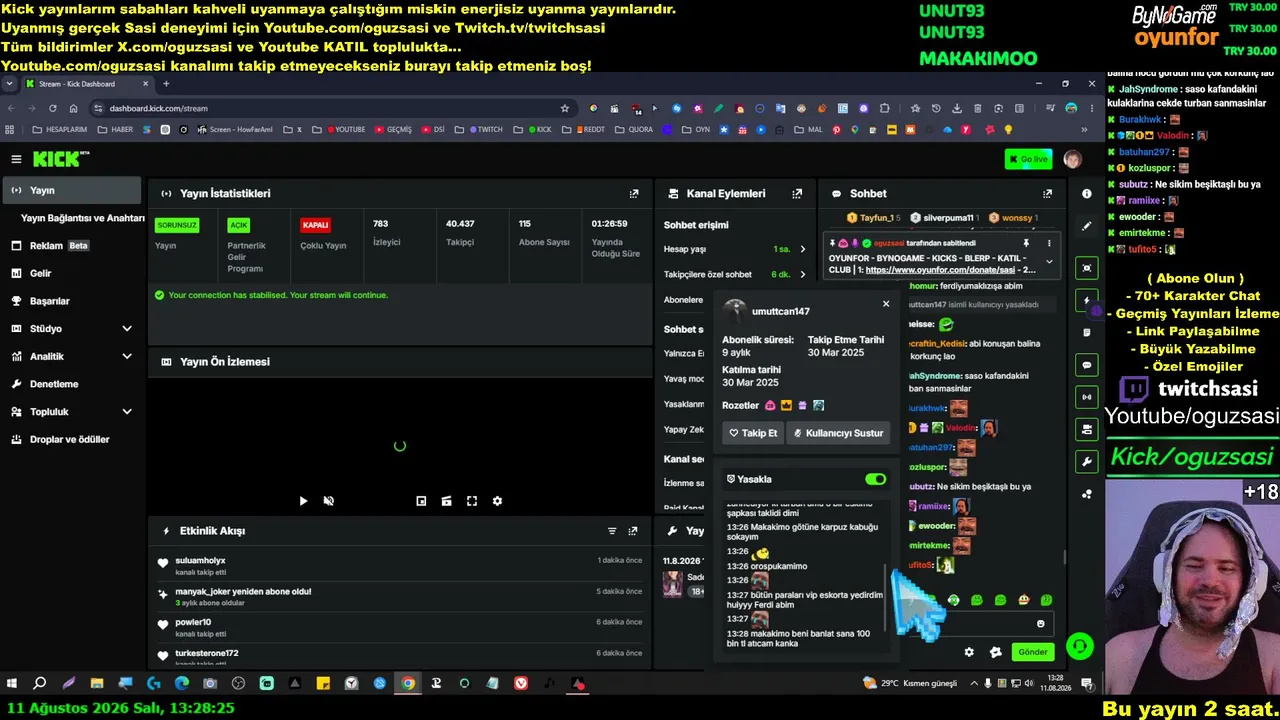Open the profile avatar in the Kick header
Viewport: 1280px width, 720px height.
(x=1072, y=159)
